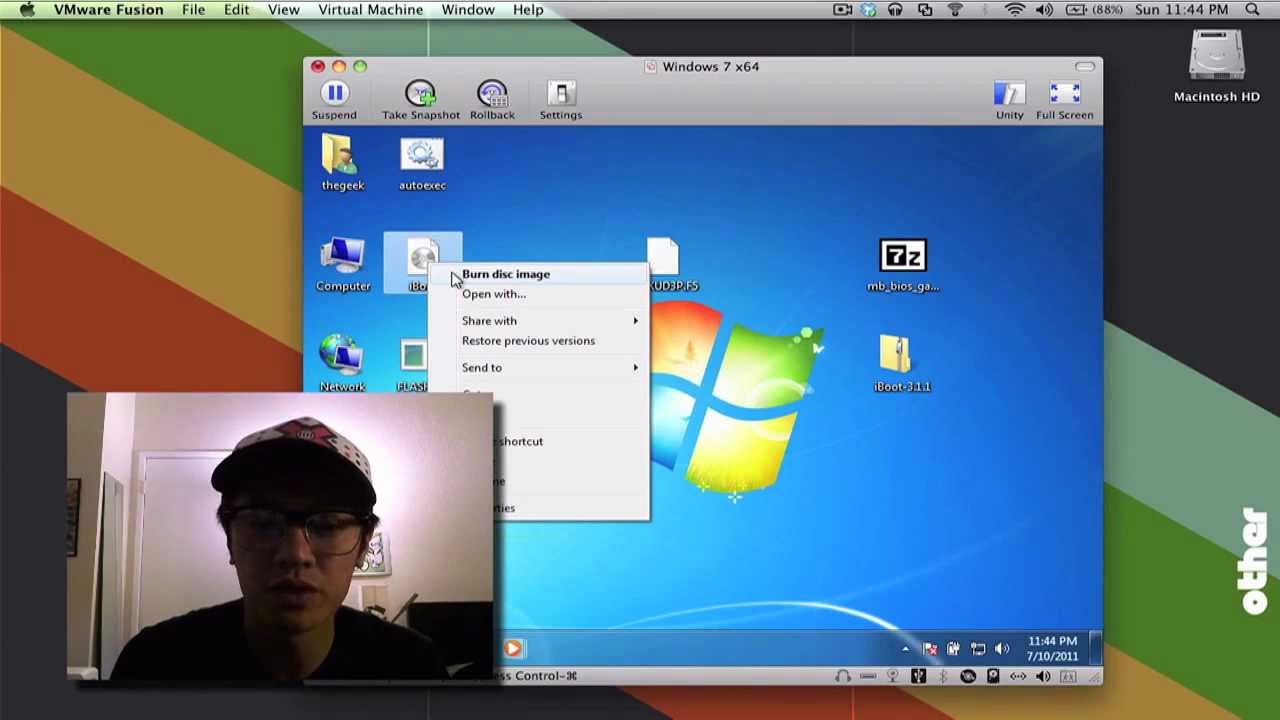Click VMware status bar USB device icon
This screenshot has width=1280, height=720.
point(918,676)
